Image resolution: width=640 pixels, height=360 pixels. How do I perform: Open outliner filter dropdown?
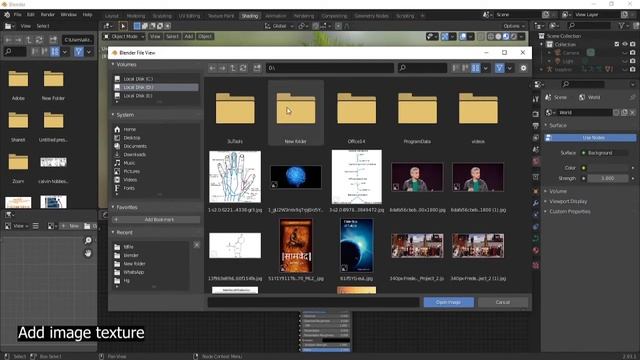pos(624,26)
